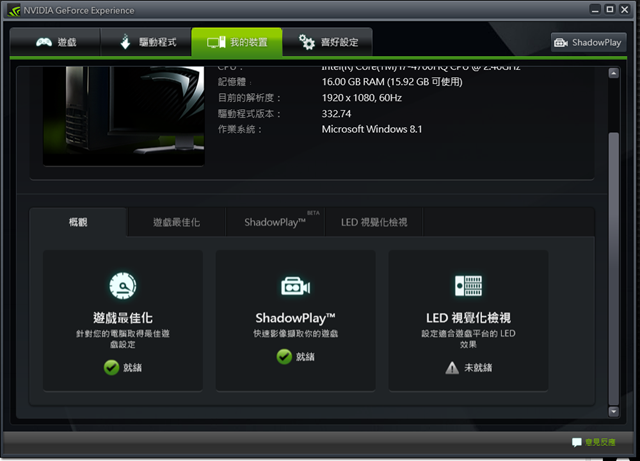Click the 遊戲最佳化 card title
The height and width of the screenshot is (461, 640).
click(x=123, y=318)
